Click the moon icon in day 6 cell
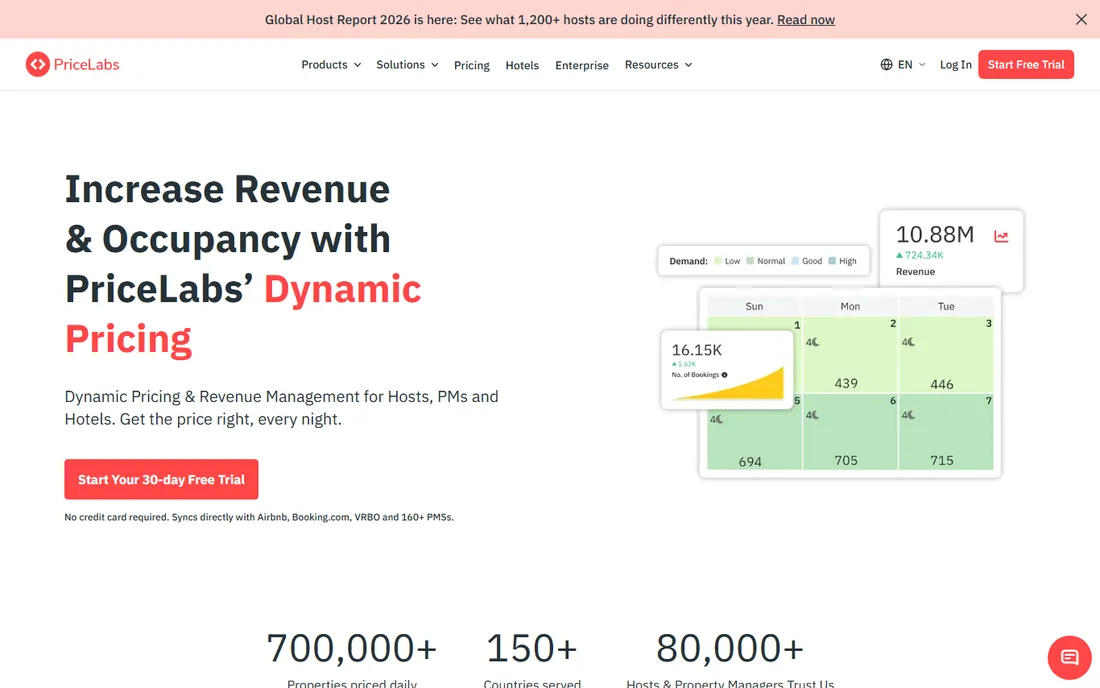Image resolution: width=1100 pixels, height=688 pixels. (816, 415)
